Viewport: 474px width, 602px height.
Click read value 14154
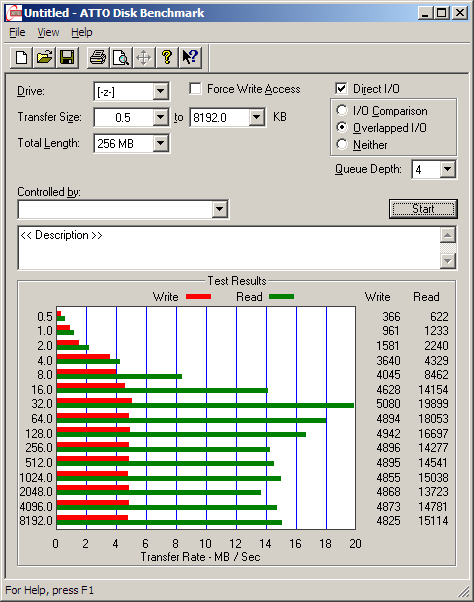433,390
